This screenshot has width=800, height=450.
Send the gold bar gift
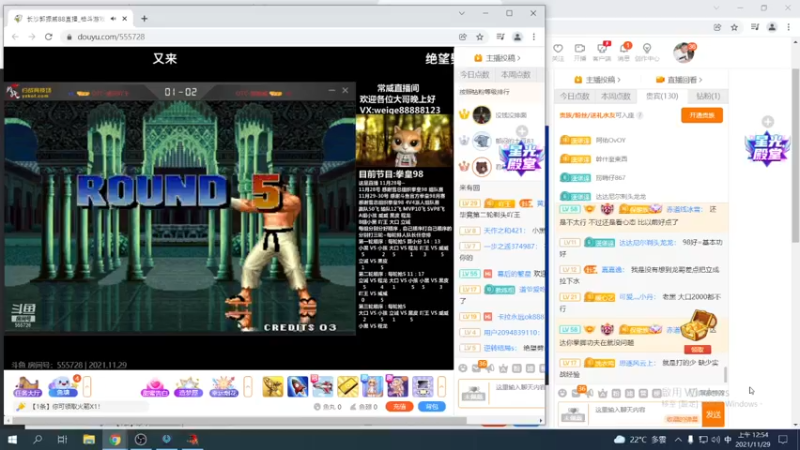(x=347, y=387)
